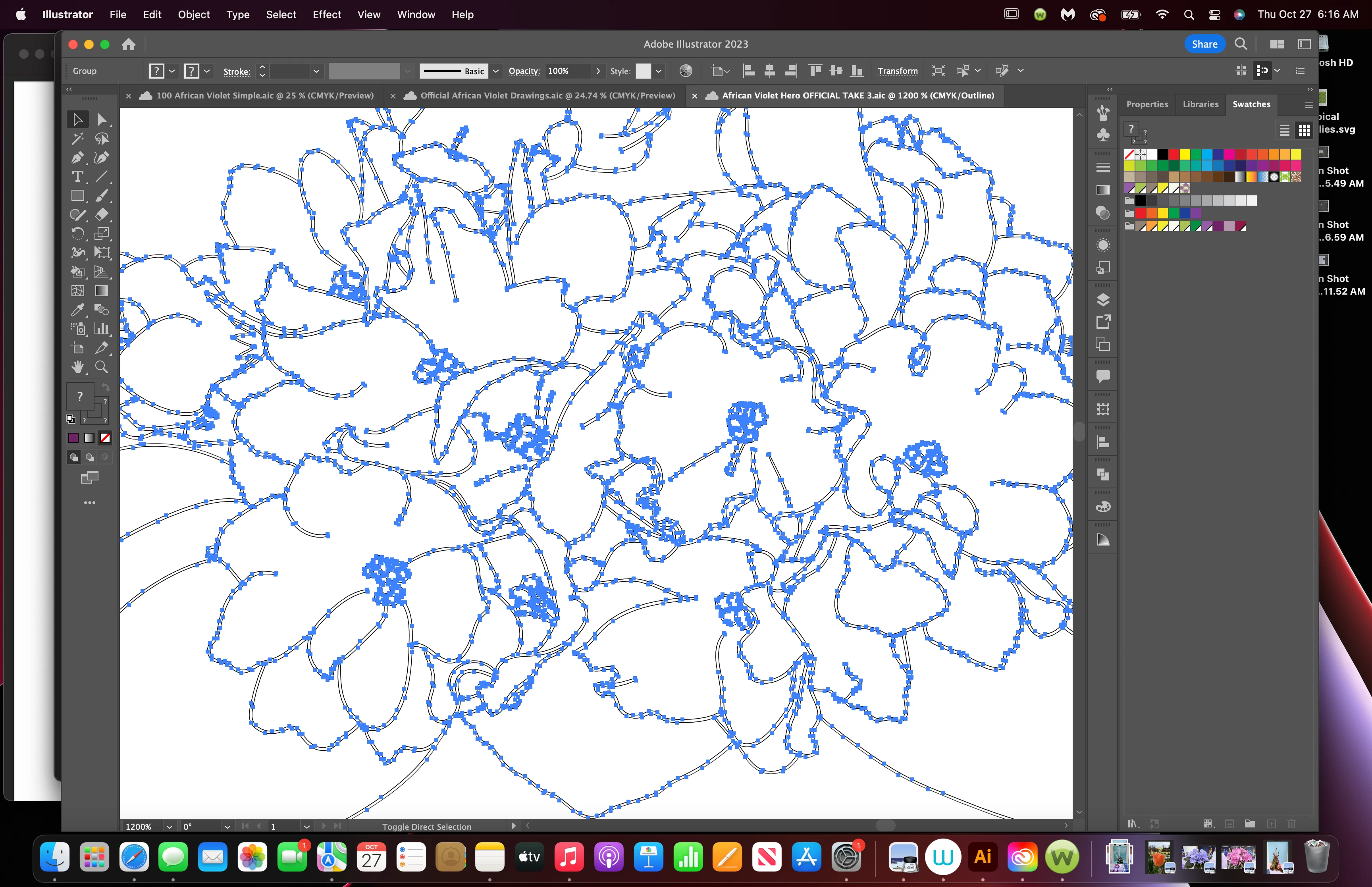Open the Basic brush definition dropdown
The width and height of the screenshot is (1372, 887).
pos(496,71)
